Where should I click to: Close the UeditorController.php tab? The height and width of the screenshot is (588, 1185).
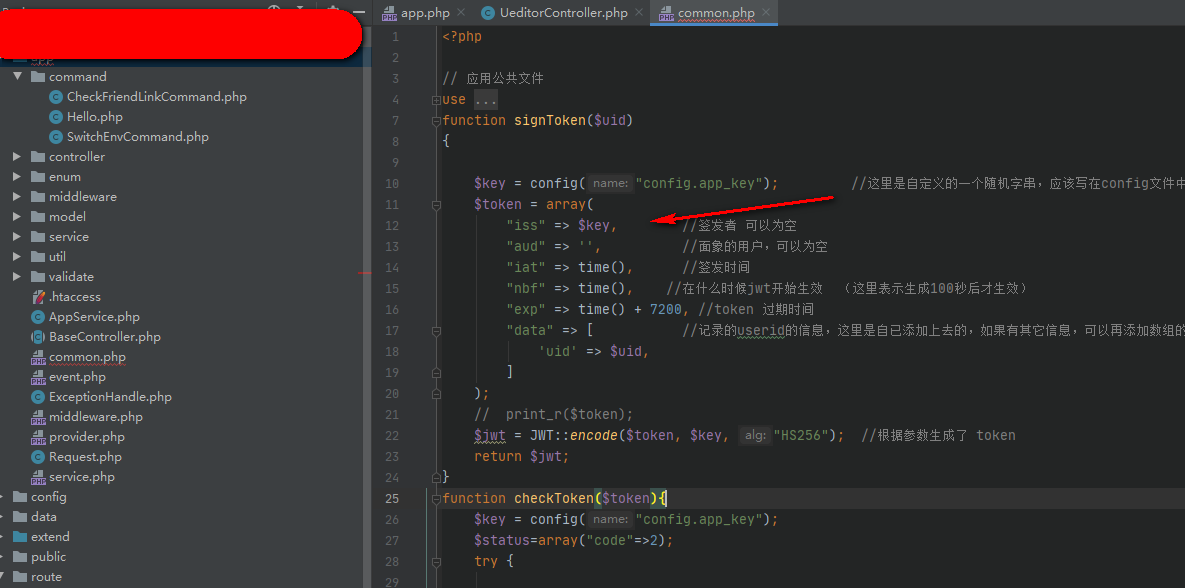639,13
